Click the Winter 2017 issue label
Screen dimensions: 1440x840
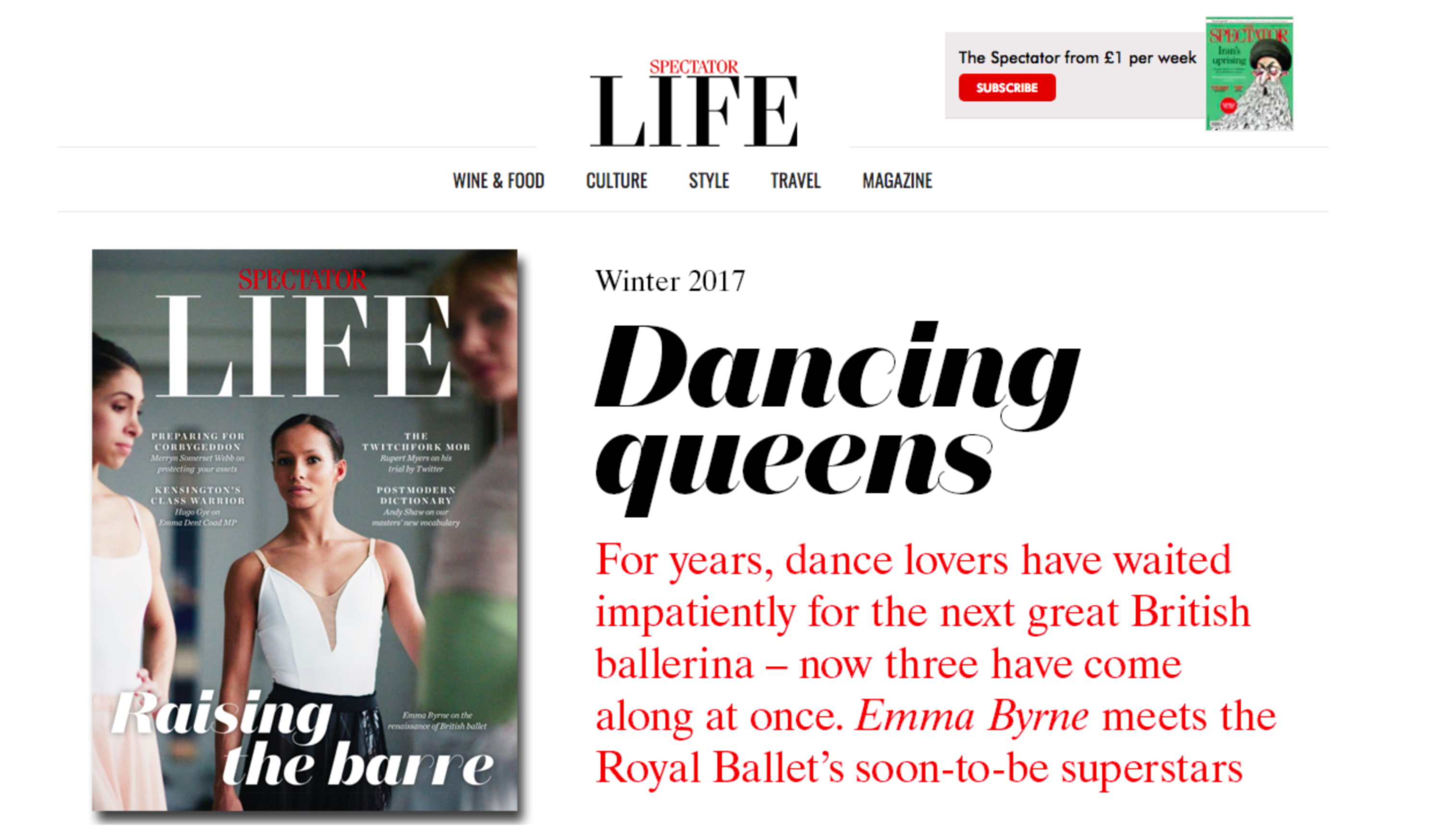click(670, 281)
